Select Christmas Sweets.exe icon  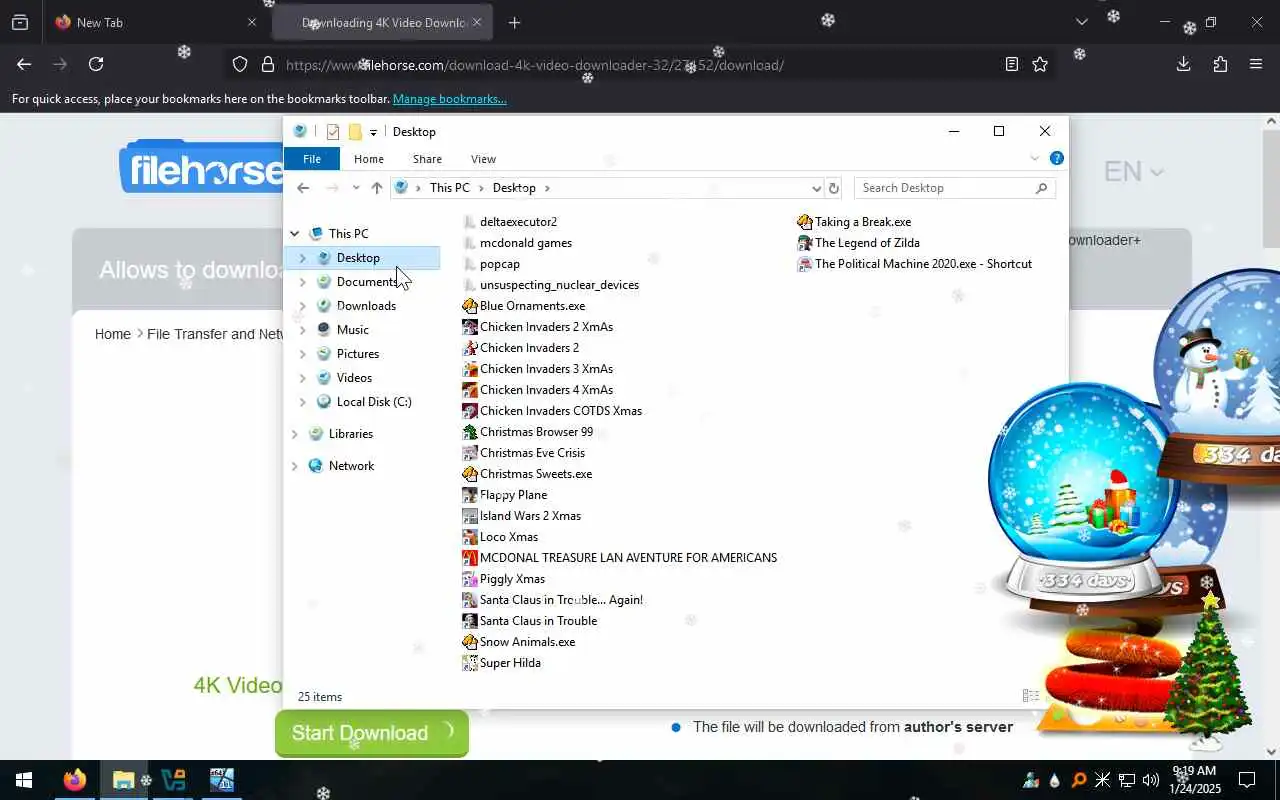[x=470, y=474]
